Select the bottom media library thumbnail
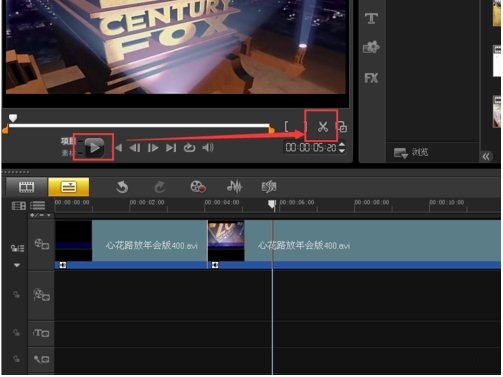Image resolution: width=503 pixels, height=377 pixels. [497, 112]
